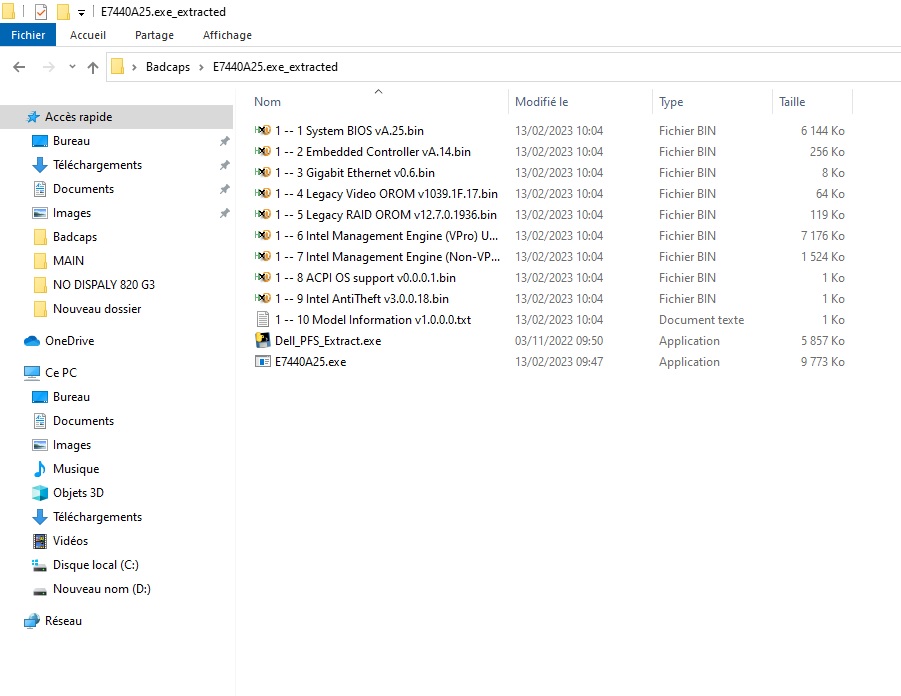Click the new folder quick-access icon

pos(63,11)
